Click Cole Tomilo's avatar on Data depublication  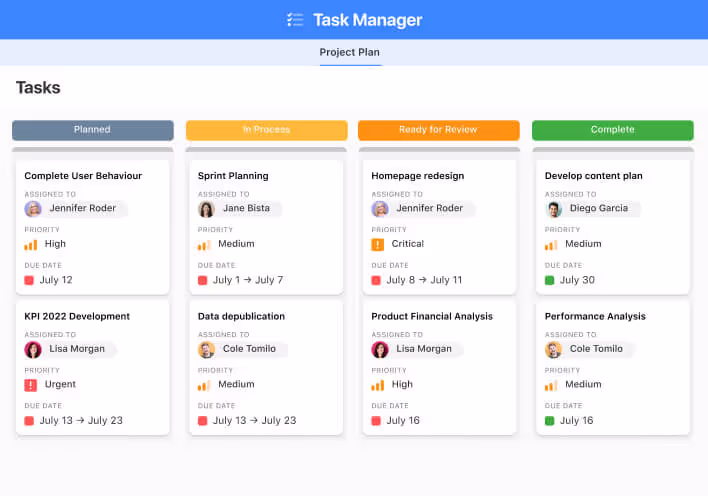point(206,349)
